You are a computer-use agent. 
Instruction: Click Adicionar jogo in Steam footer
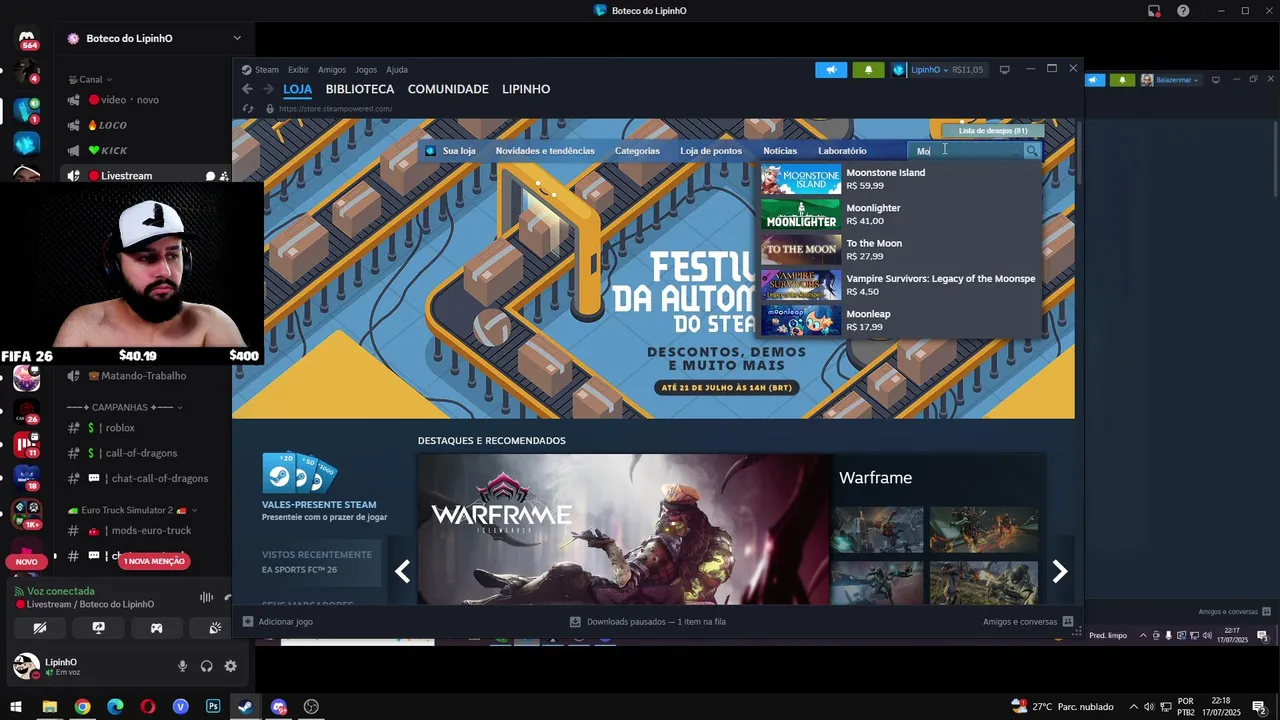tap(278, 622)
